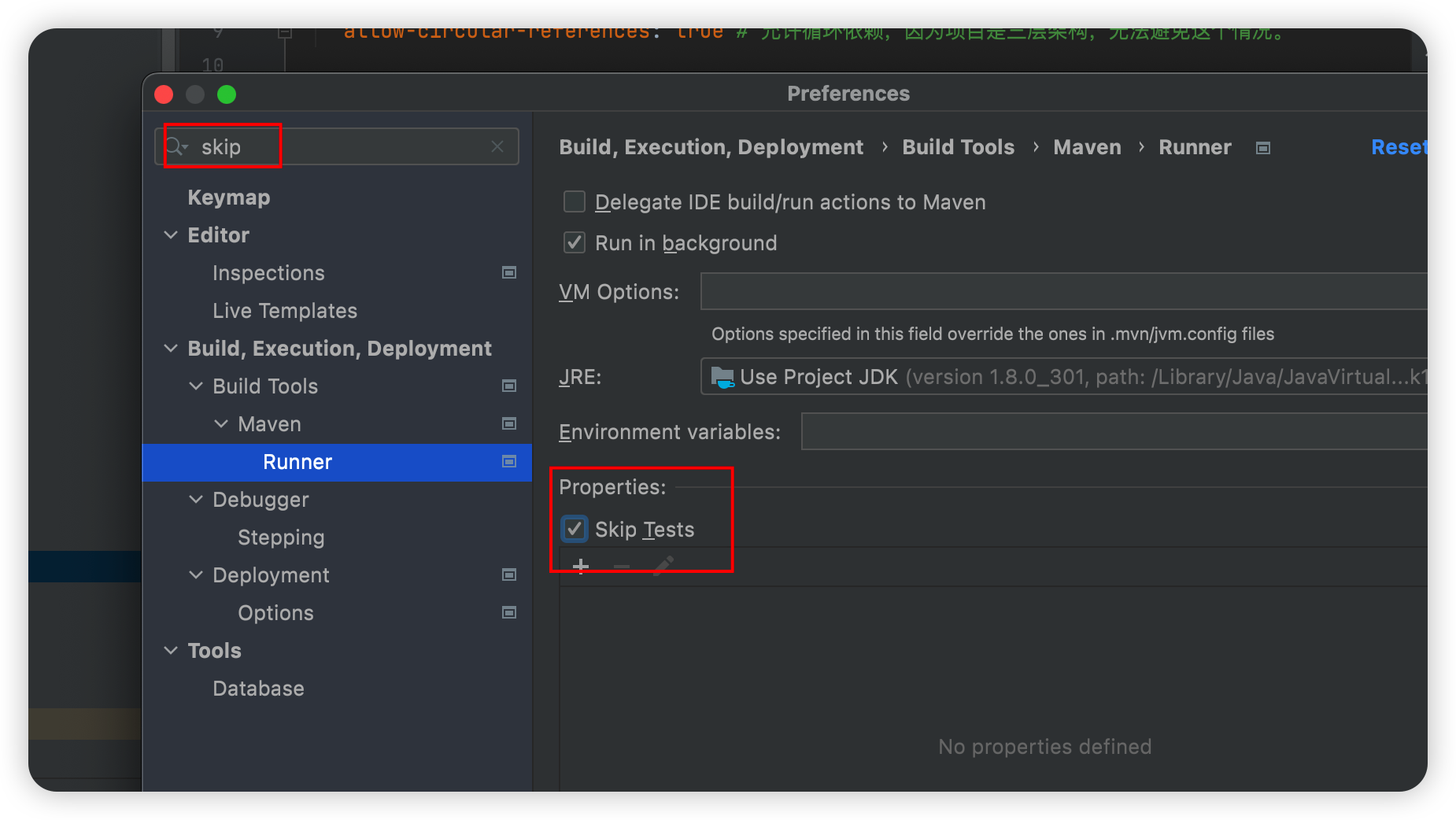
Task: Open the JRE selection dropdown
Action: tap(1063, 377)
